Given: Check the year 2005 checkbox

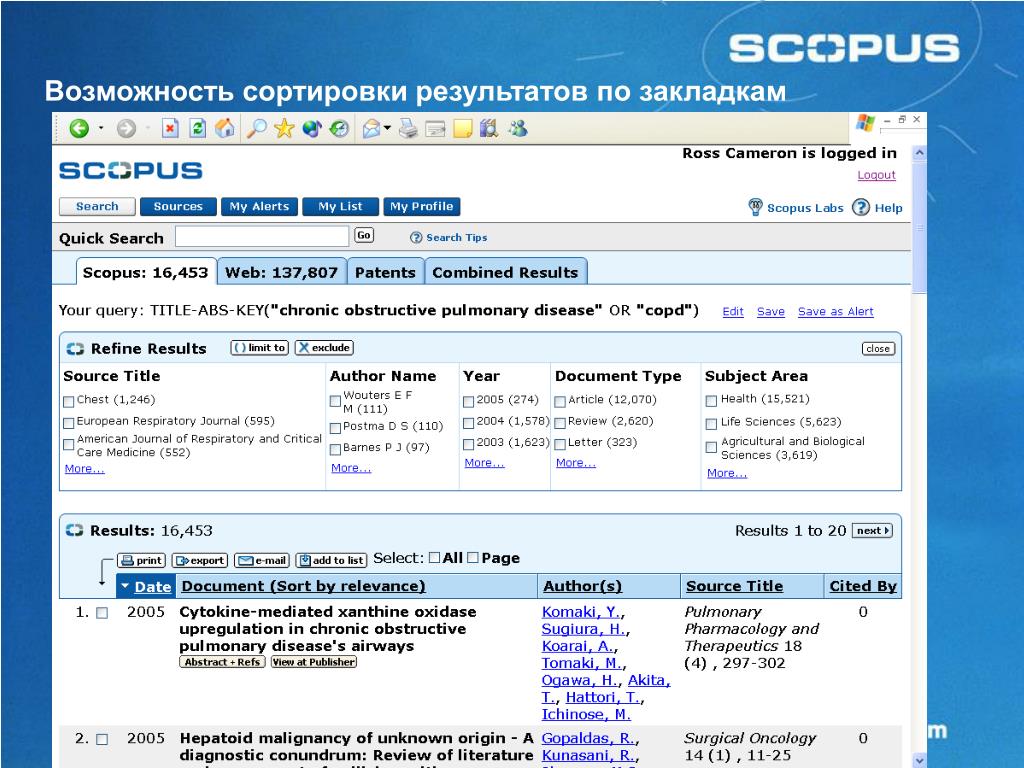Looking at the screenshot, I should tap(468, 401).
